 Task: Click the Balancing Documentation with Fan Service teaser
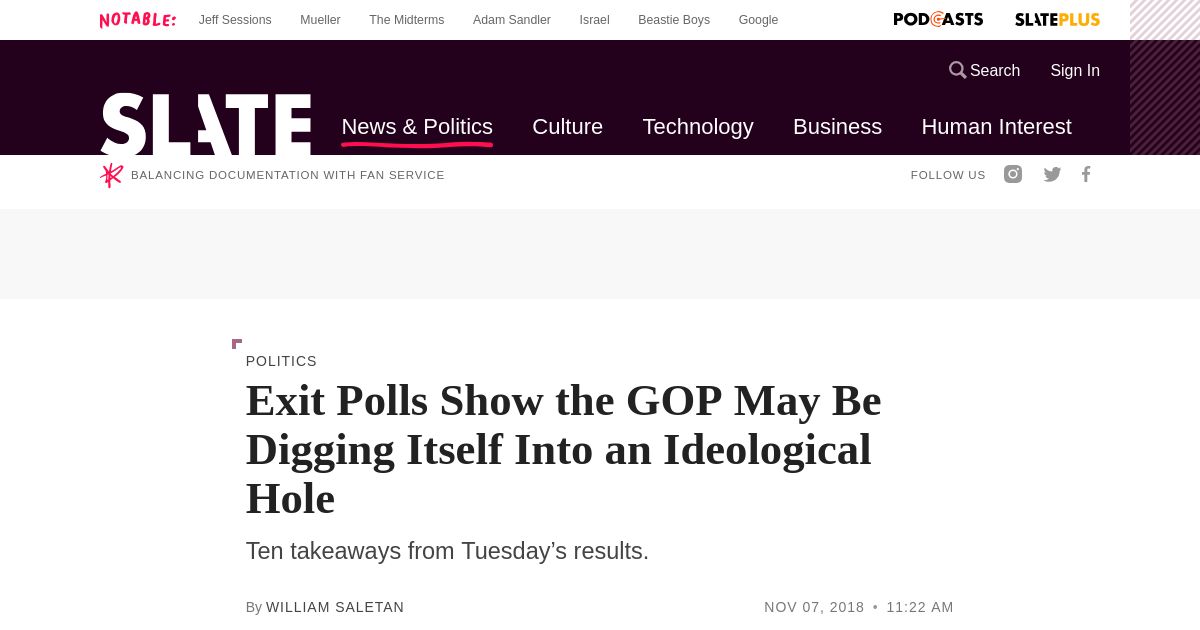coord(288,175)
